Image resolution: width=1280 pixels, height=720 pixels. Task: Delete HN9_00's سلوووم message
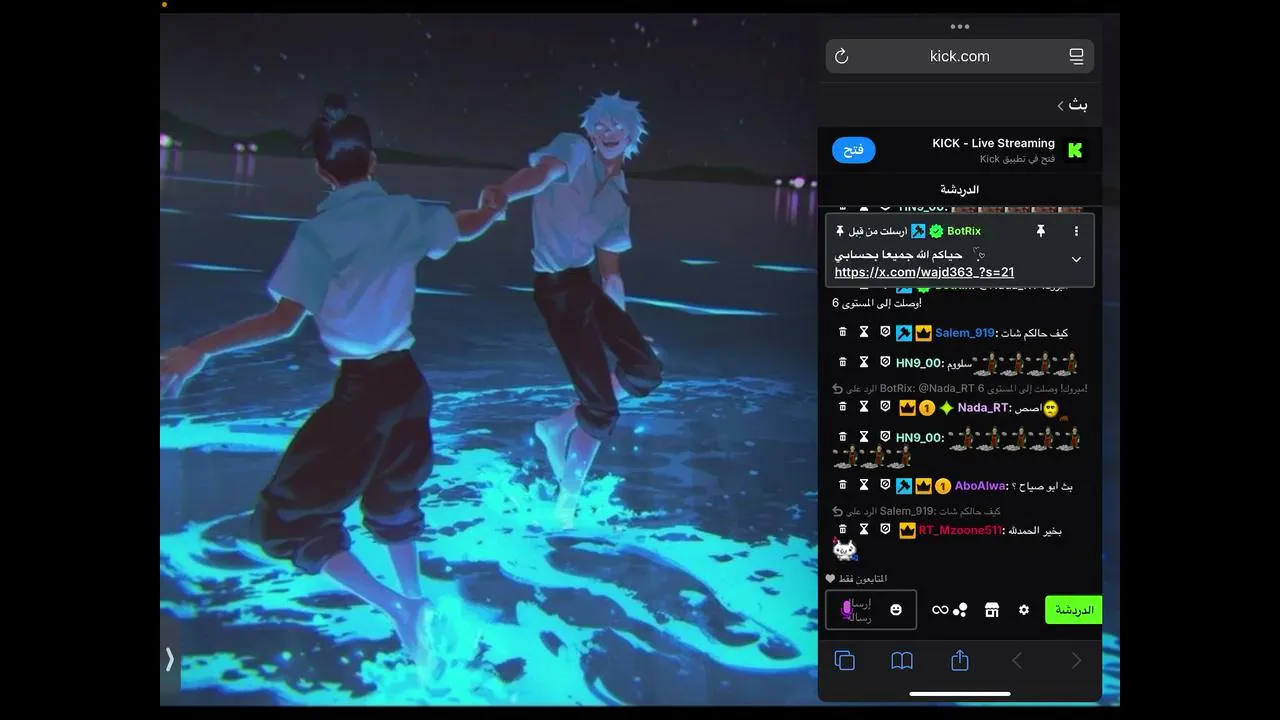(x=842, y=362)
